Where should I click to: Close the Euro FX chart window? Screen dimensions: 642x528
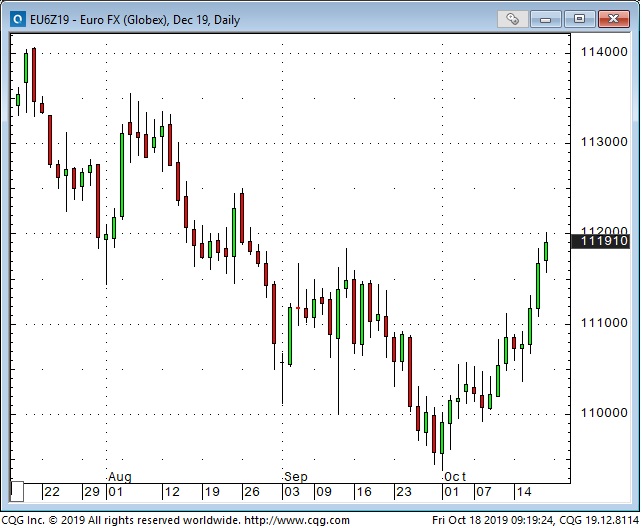613,19
